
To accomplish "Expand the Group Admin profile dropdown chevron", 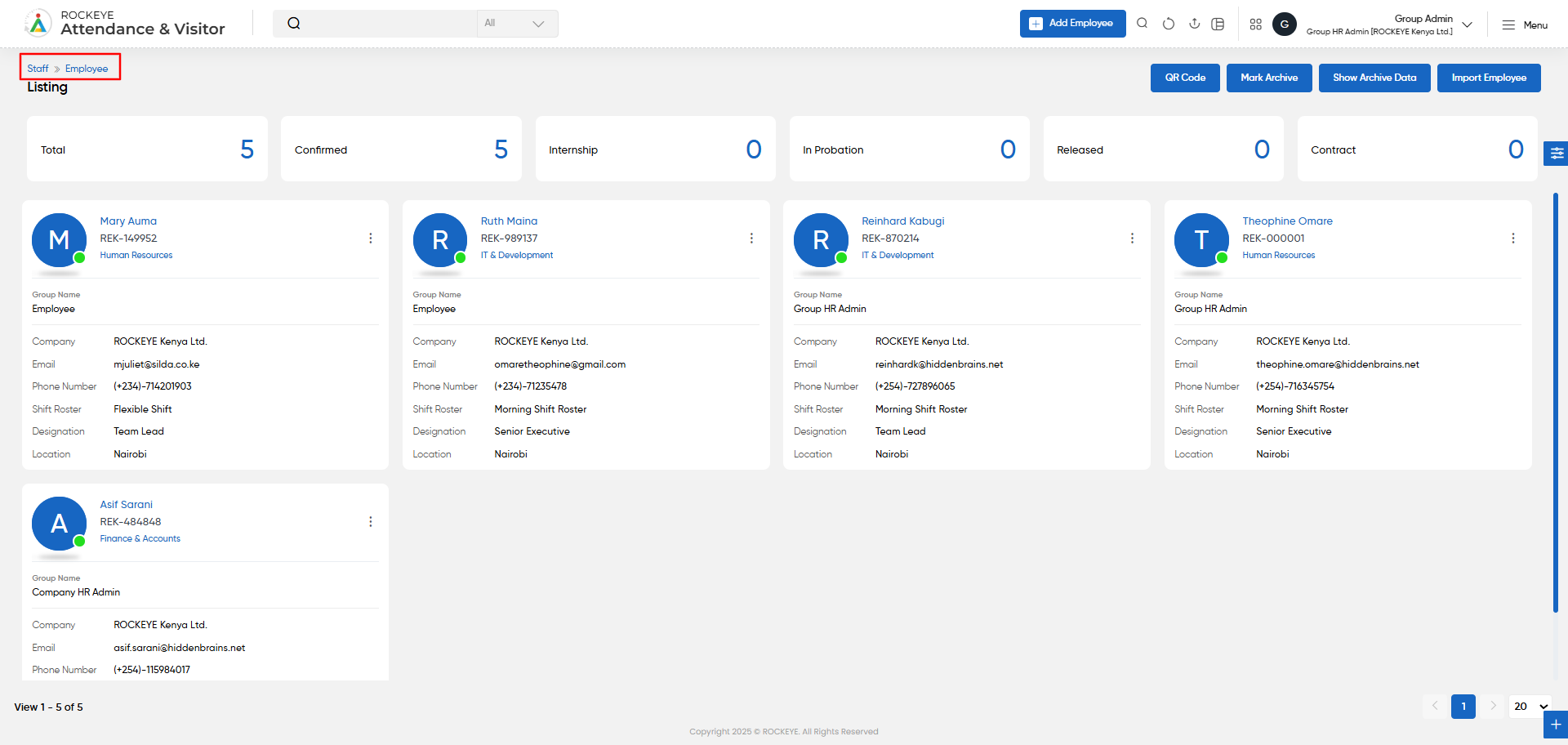I will [1468, 25].
